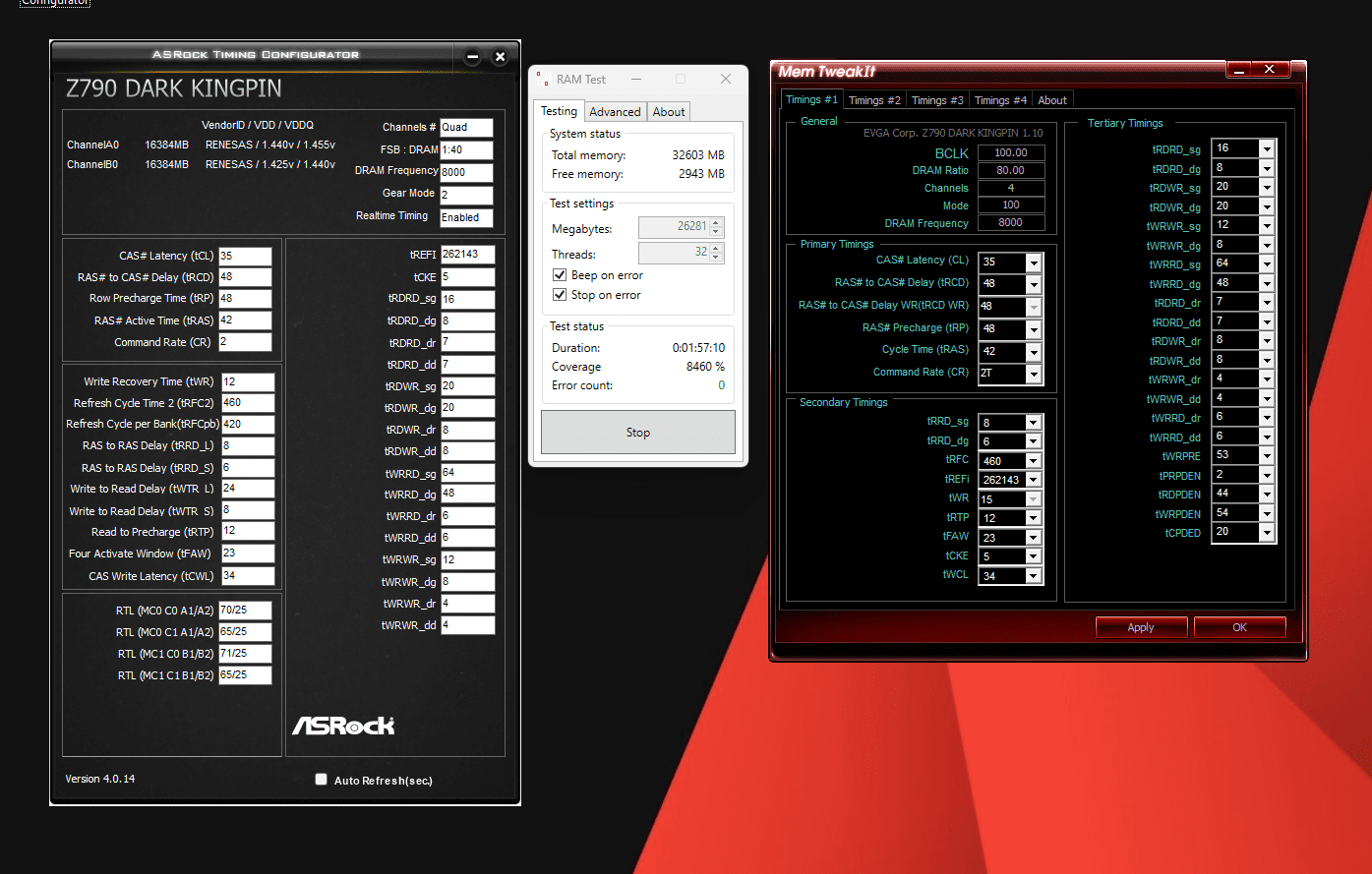Screen dimensions: 1372x874
Task: Click the Gear Mode field in Timing Configurator
Action: coord(466,195)
